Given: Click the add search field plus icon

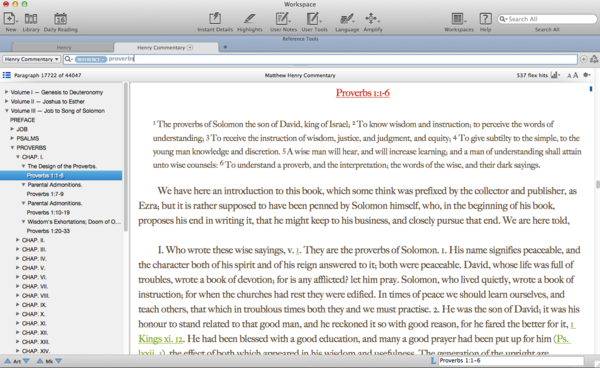Looking at the screenshot, I should (584, 59).
